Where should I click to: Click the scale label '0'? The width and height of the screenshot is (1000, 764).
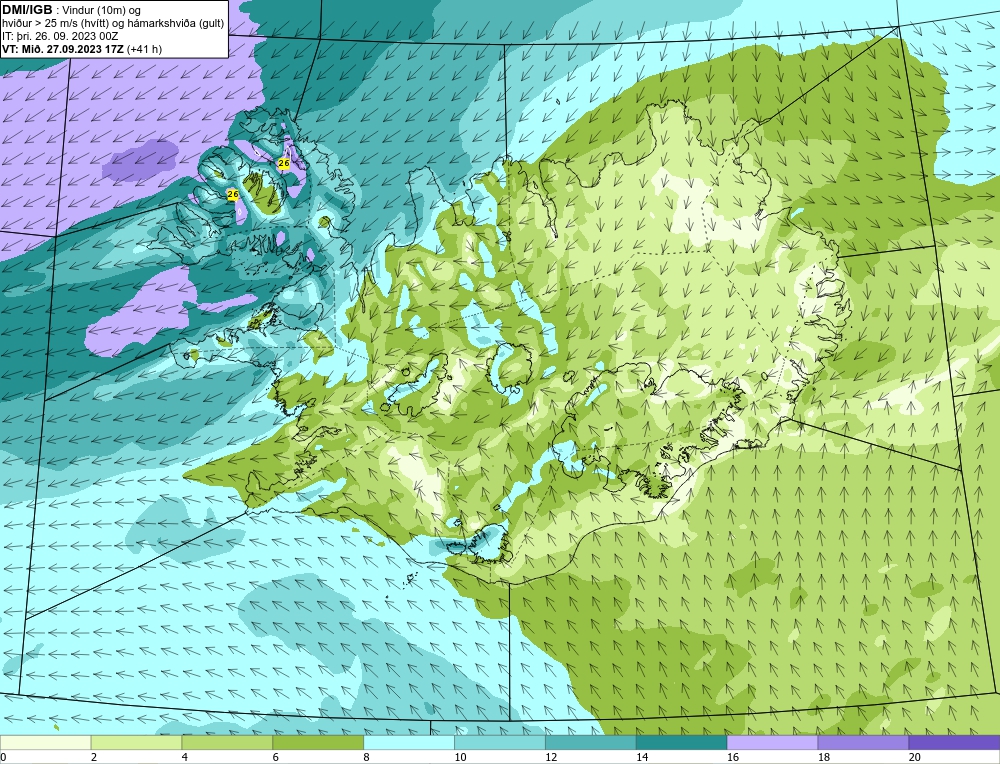pyautogui.click(x=3, y=757)
